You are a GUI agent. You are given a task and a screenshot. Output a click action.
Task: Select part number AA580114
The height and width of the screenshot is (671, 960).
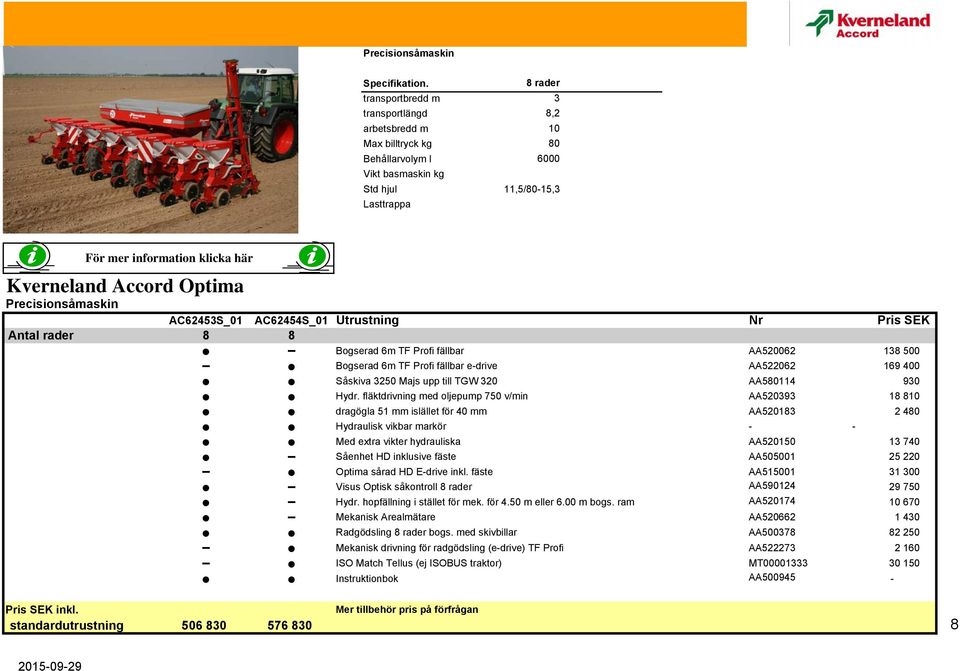pyautogui.click(x=771, y=381)
